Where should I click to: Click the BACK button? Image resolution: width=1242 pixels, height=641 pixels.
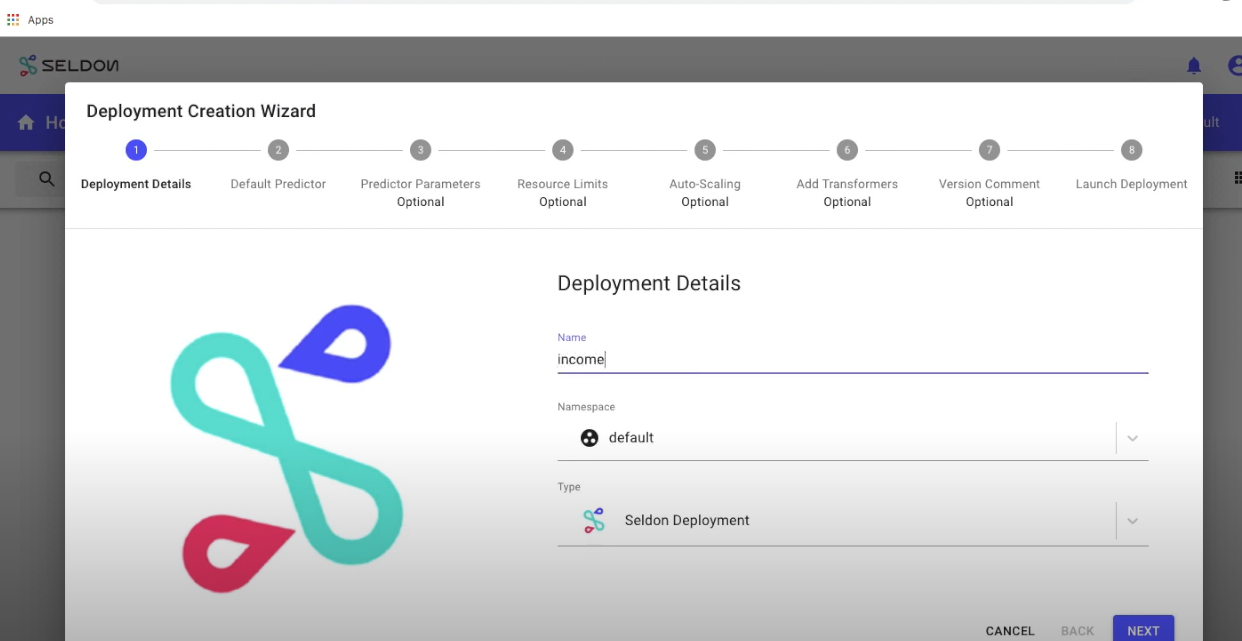[1077, 630]
